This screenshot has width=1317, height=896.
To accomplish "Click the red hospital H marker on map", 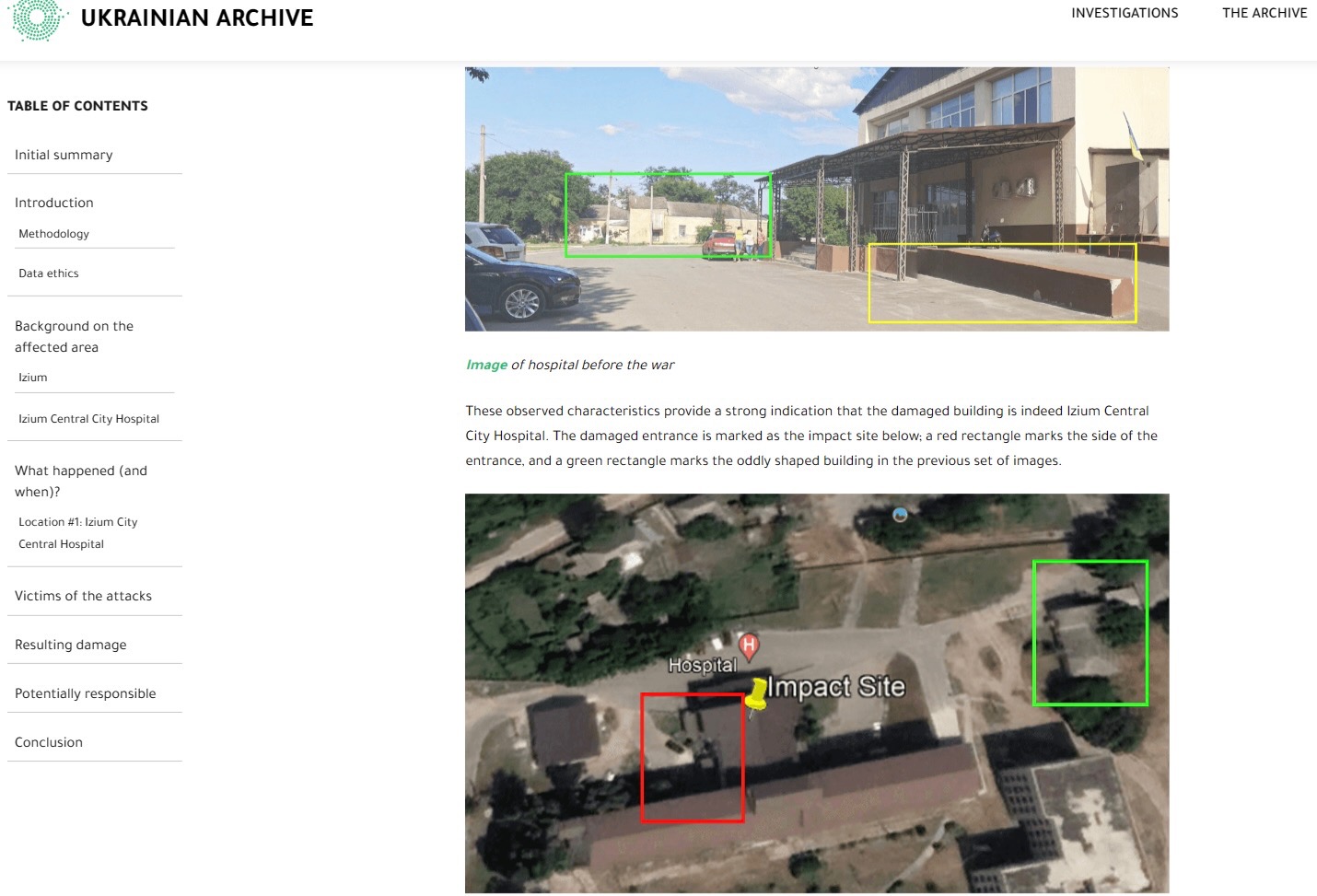I will tap(750, 646).
